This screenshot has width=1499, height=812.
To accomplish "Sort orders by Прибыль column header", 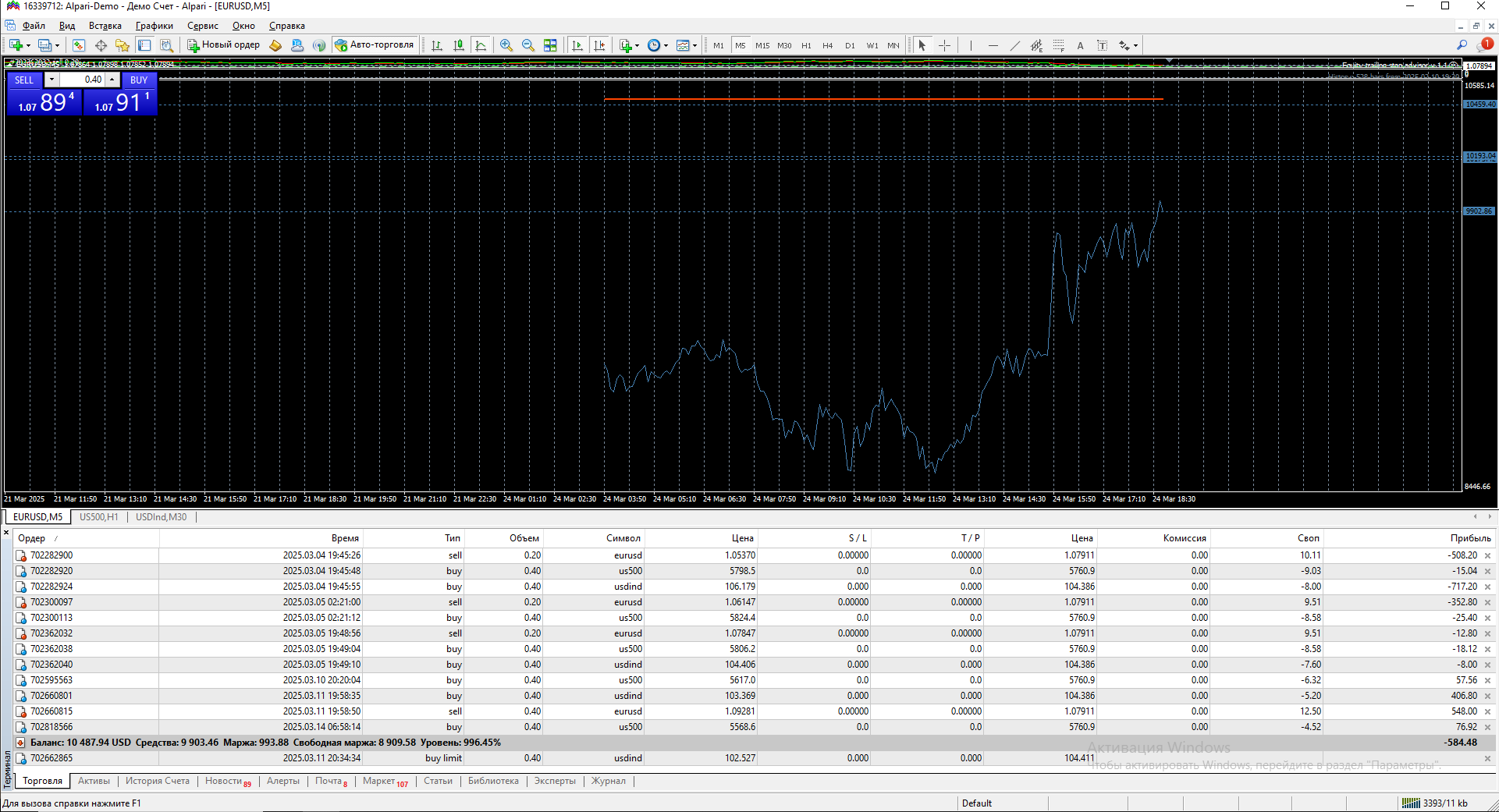I will coord(1470,538).
